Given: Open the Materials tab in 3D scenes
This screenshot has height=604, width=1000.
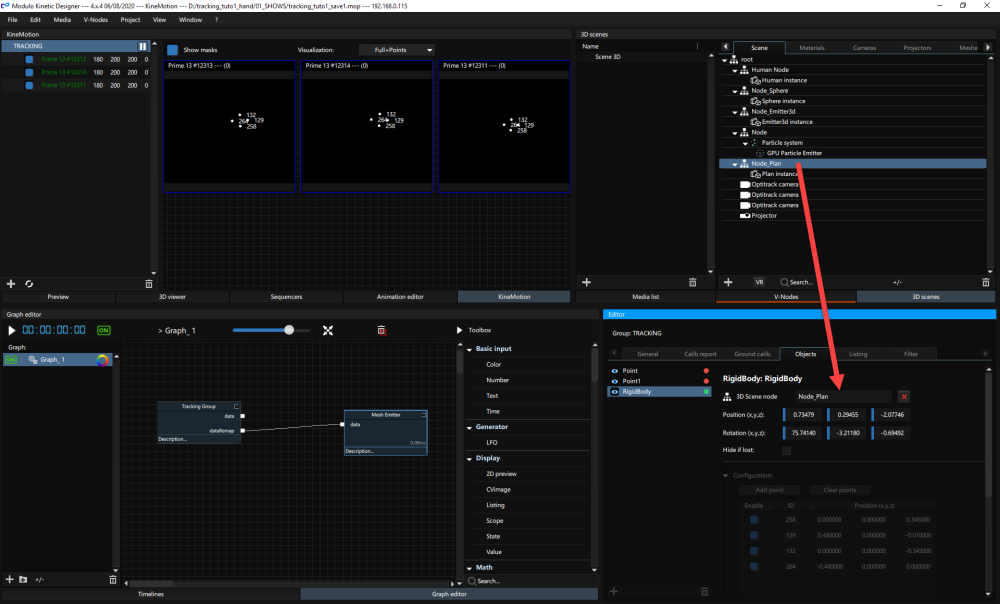Looking at the screenshot, I should coord(812,47).
